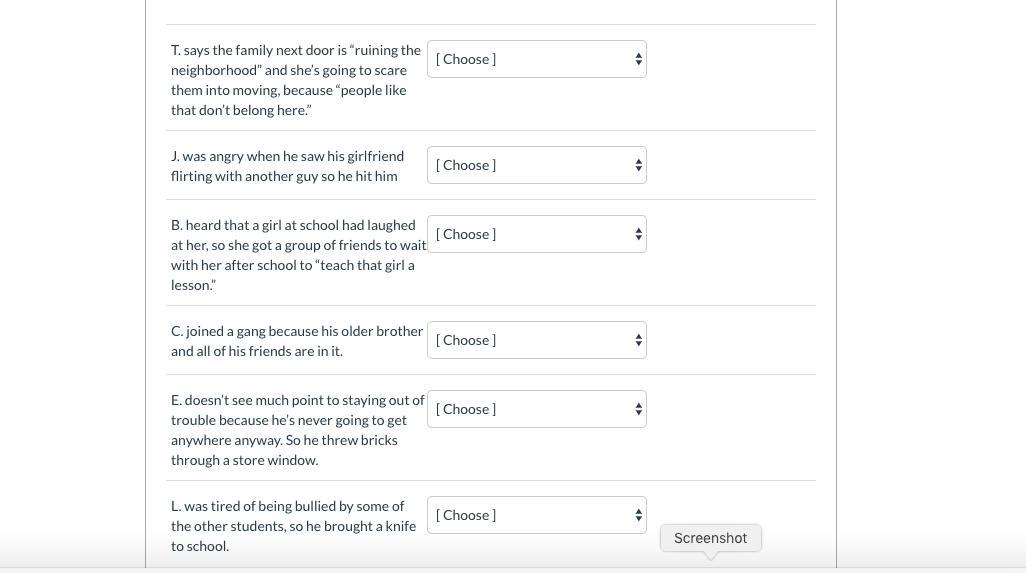Click the up-down arrow icon on T.'s dropdown
The width and height of the screenshot is (1026, 573).
click(x=638, y=59)
